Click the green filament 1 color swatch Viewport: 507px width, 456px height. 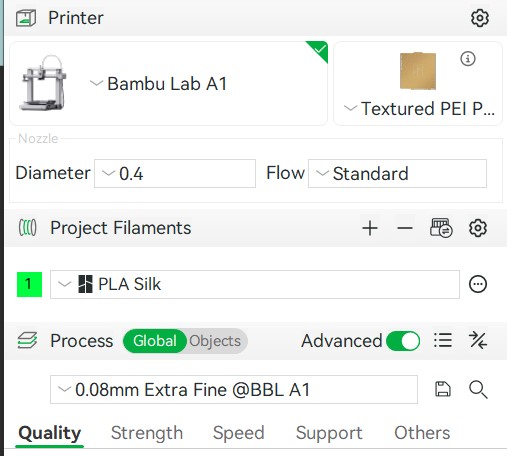pos(29,284)
